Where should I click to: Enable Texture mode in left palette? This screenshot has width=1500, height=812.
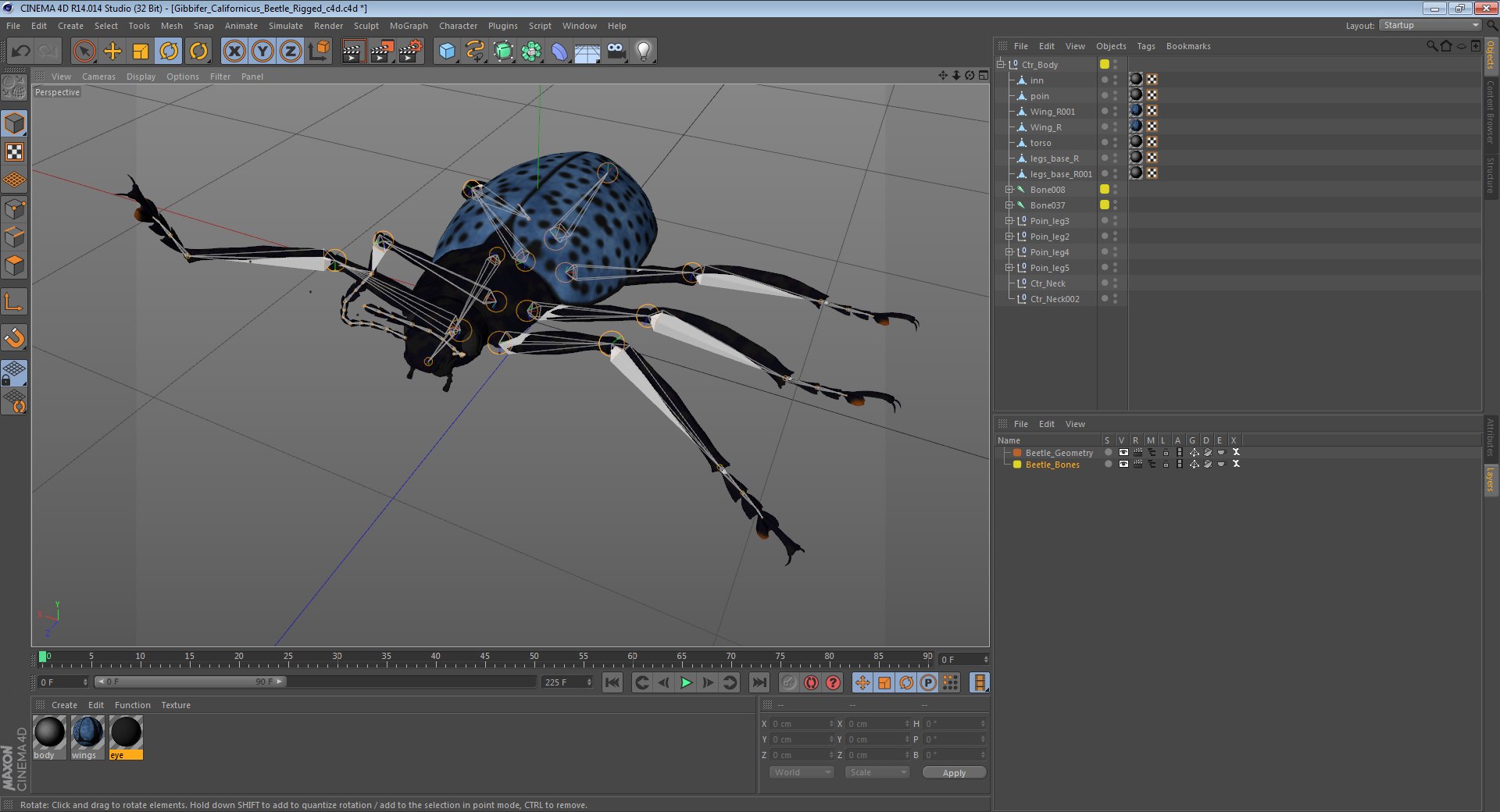click(x=14, y=151)
